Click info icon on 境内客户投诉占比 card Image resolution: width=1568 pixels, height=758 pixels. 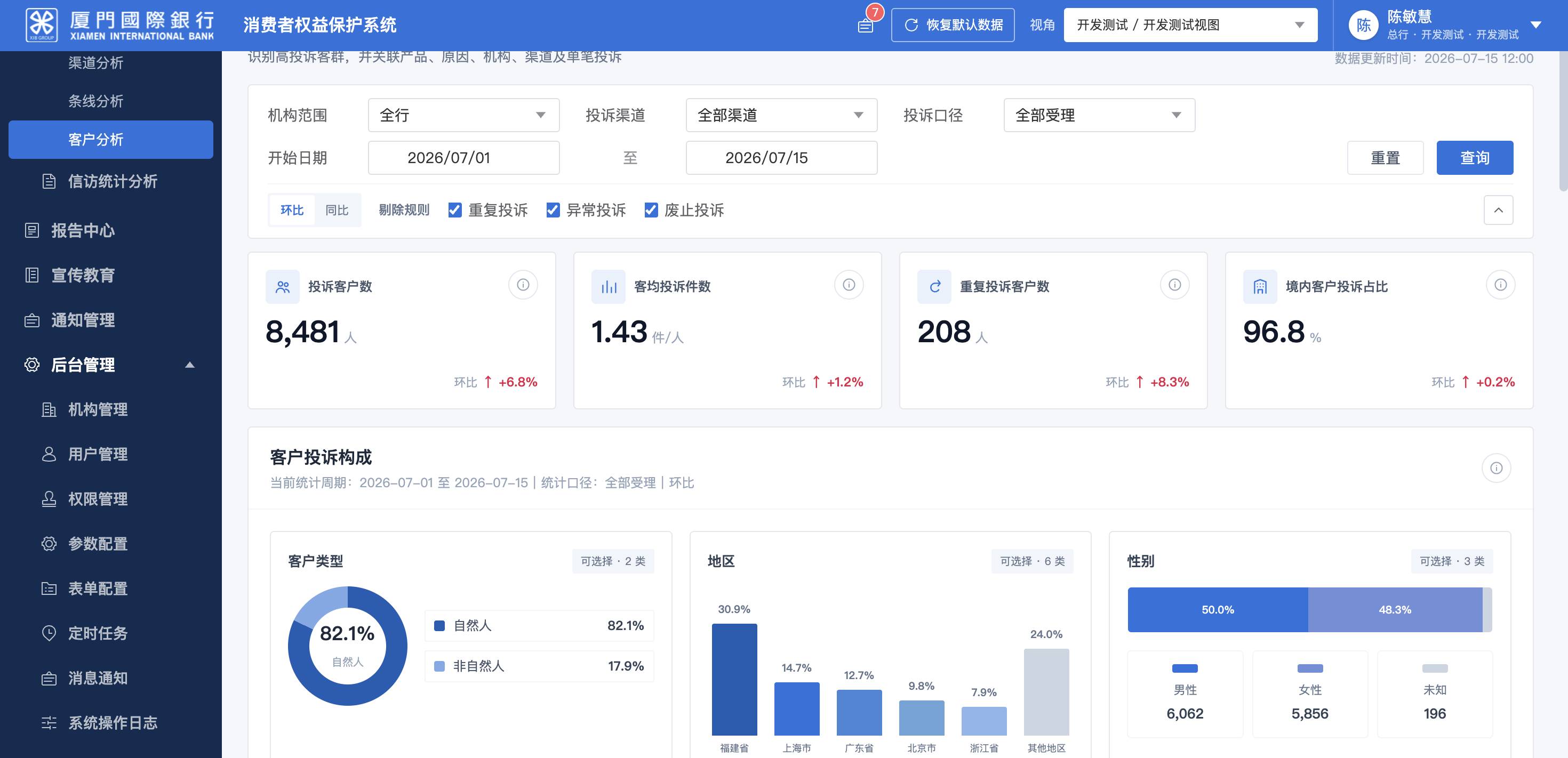[1500, 285]
